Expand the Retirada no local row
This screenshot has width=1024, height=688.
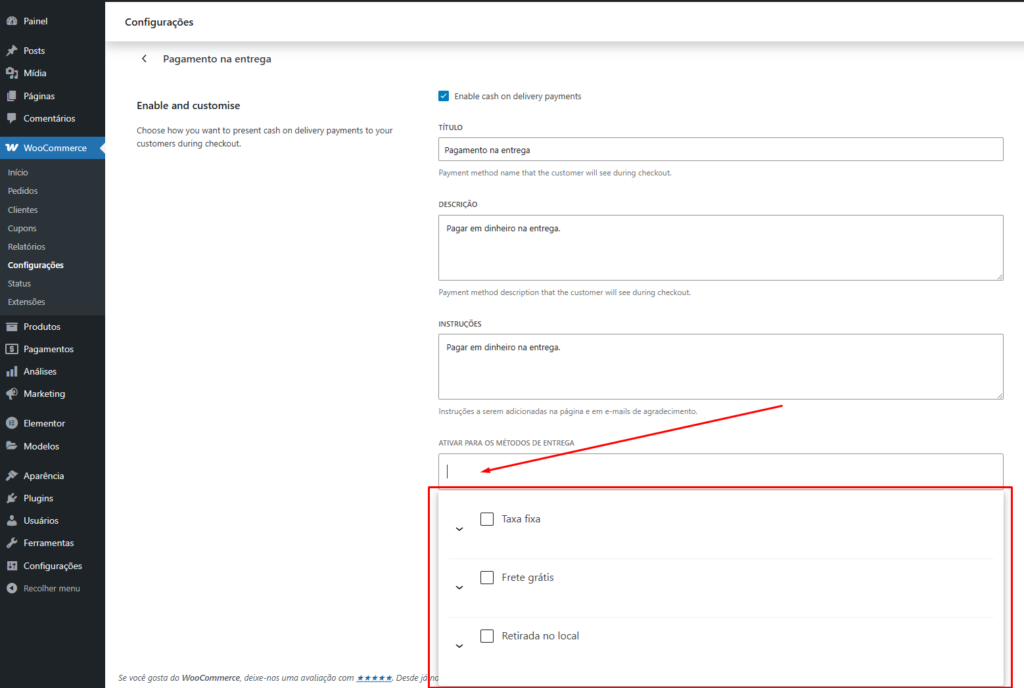pos(459,645)
